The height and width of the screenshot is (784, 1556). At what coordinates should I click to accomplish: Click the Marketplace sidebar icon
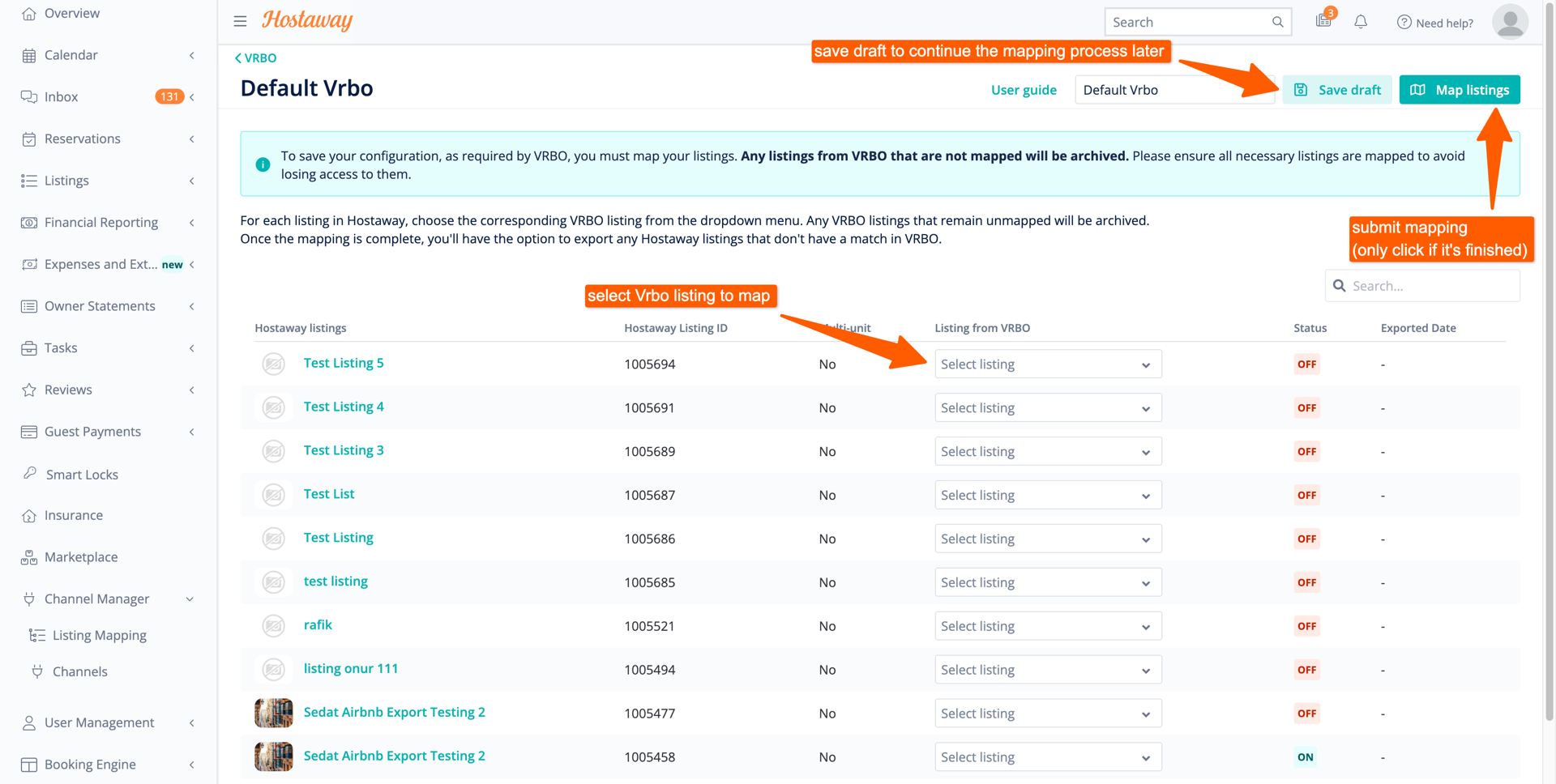coord(29,557)
